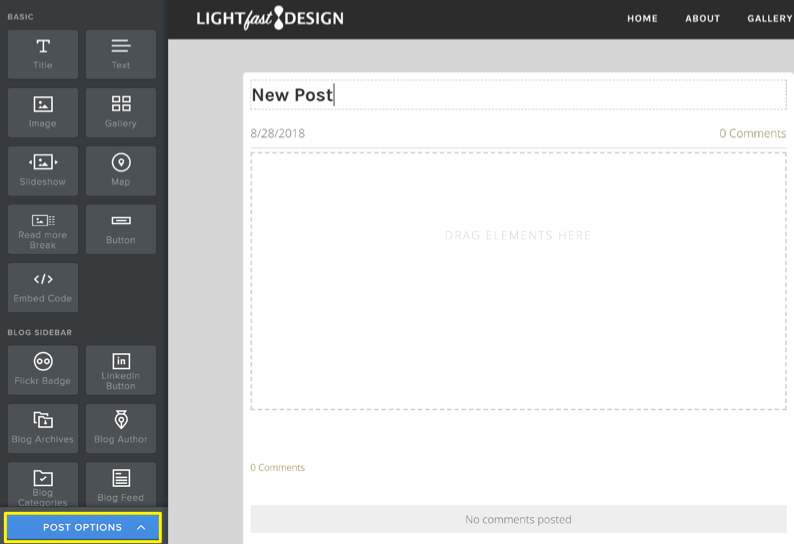Image resolution: width=794 pixels, height=544 pixels.
Task: Click the LightFast Design logo
Action: point(270,19)
